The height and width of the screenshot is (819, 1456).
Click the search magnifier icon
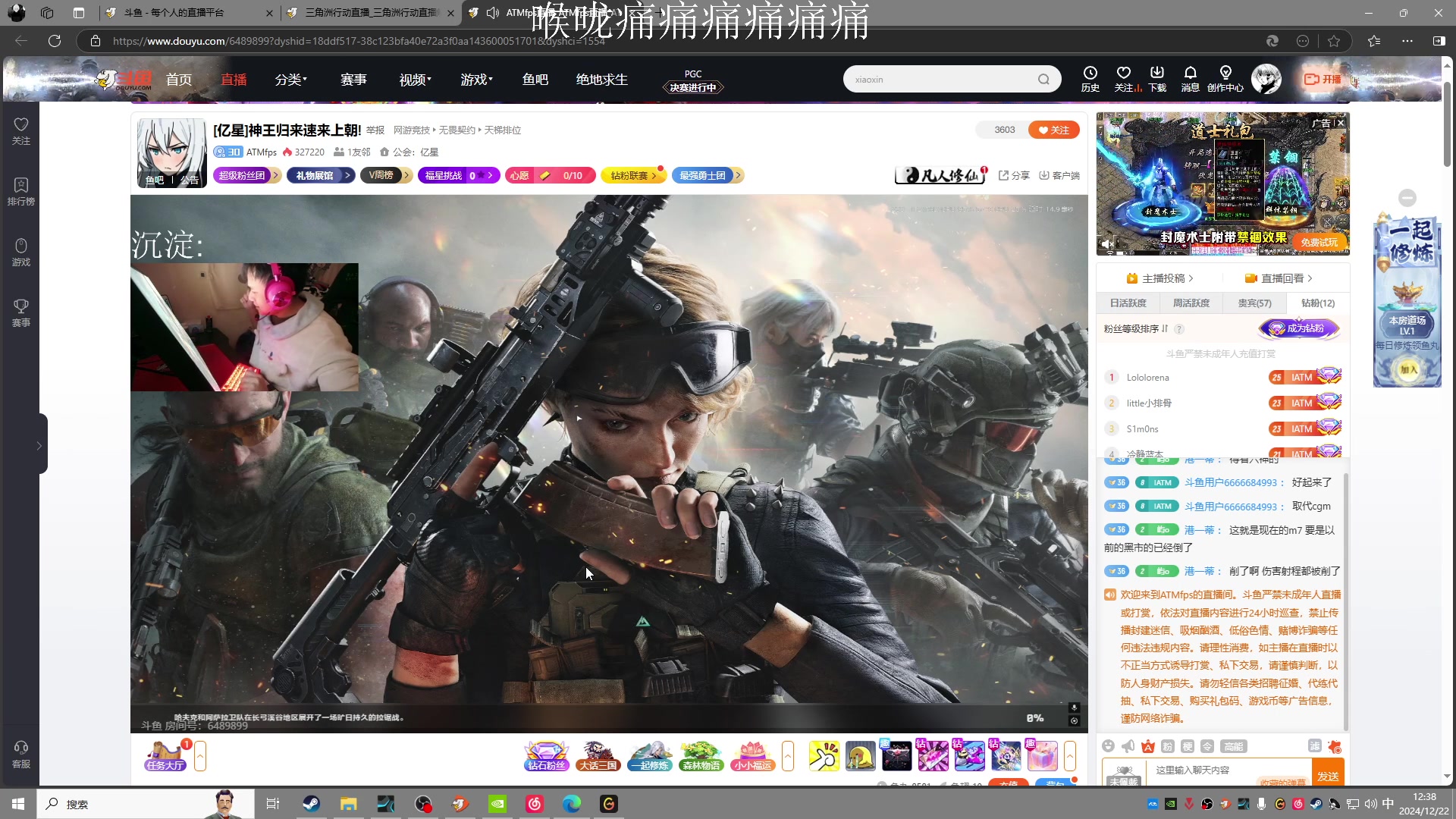coord(1044,79)
